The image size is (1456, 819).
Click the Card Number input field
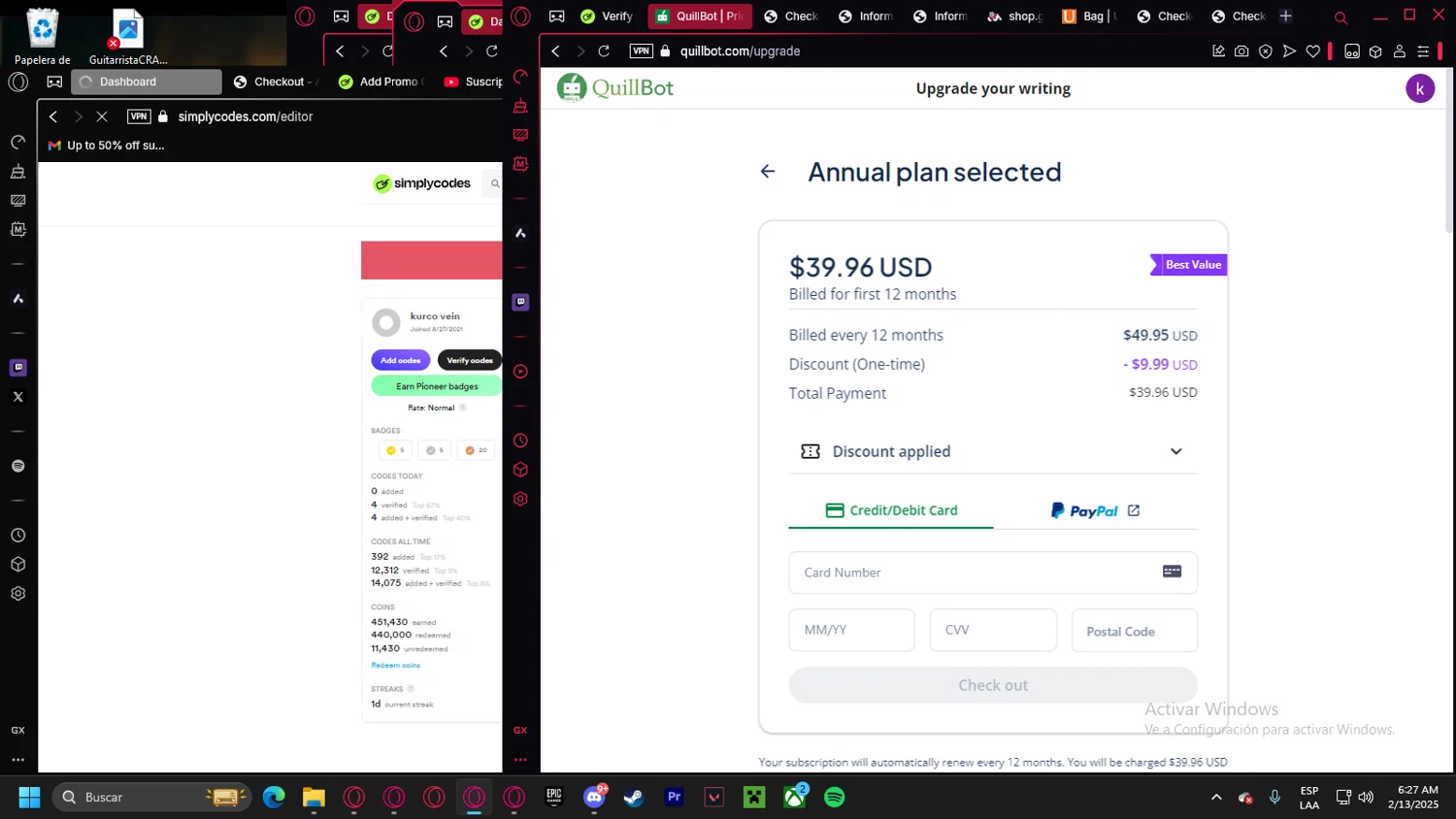click(976, 573)
